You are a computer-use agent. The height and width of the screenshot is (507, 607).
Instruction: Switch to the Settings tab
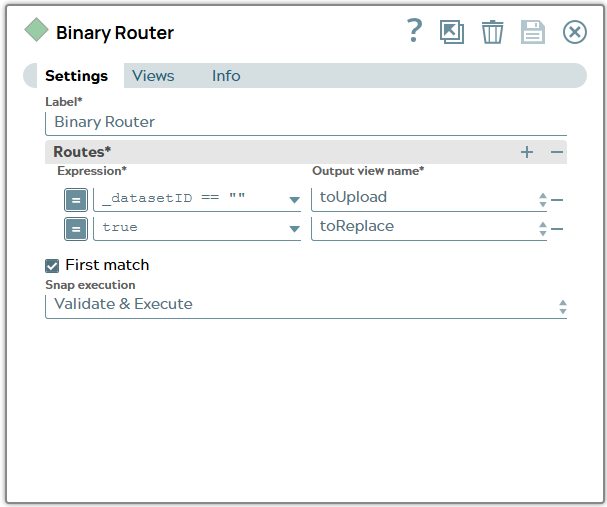point(76,75)
